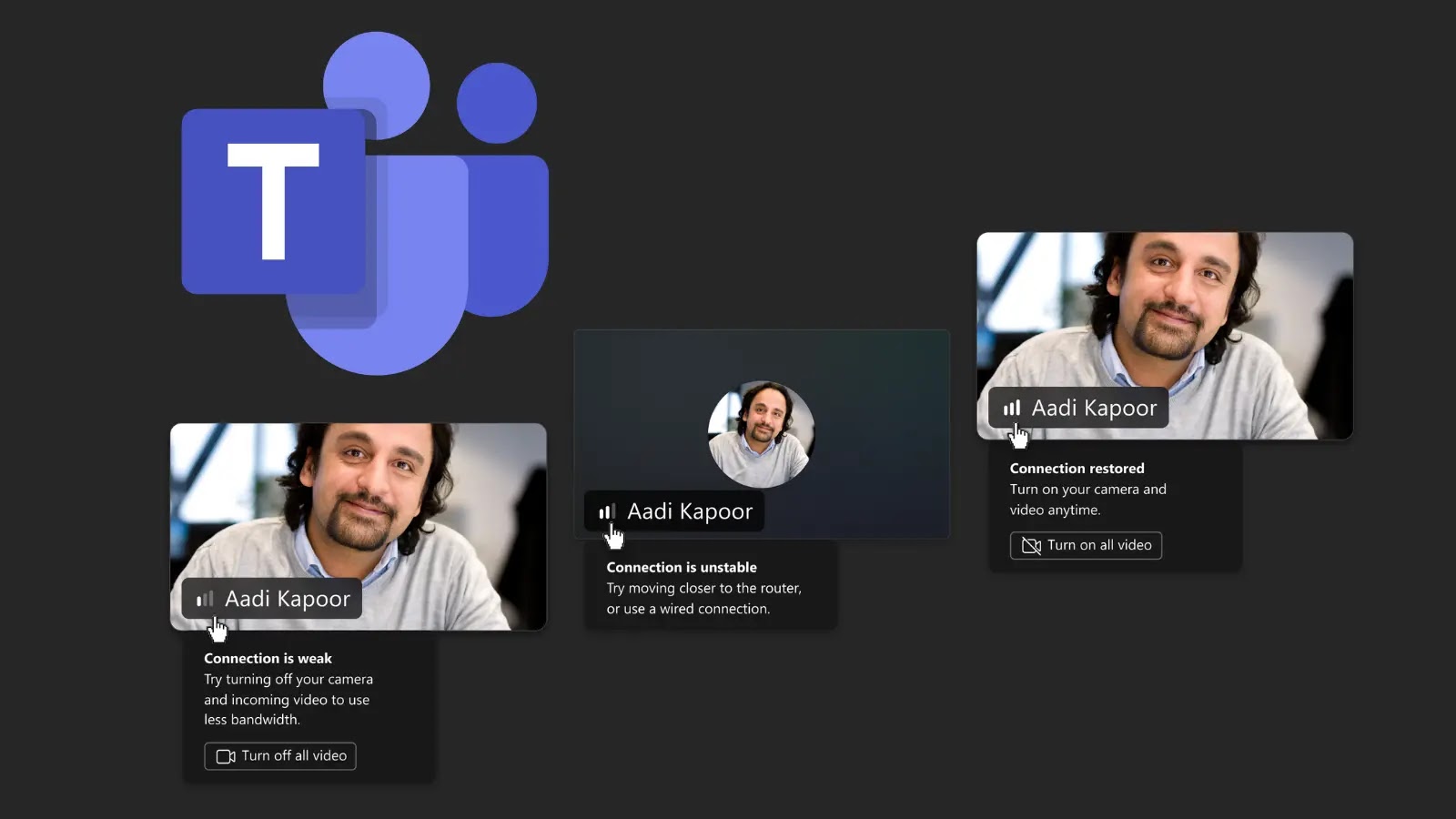Click the white T letter on the Teams logo
The width and height of the screenshot is (1456, 819).
[x=277, y=200]
